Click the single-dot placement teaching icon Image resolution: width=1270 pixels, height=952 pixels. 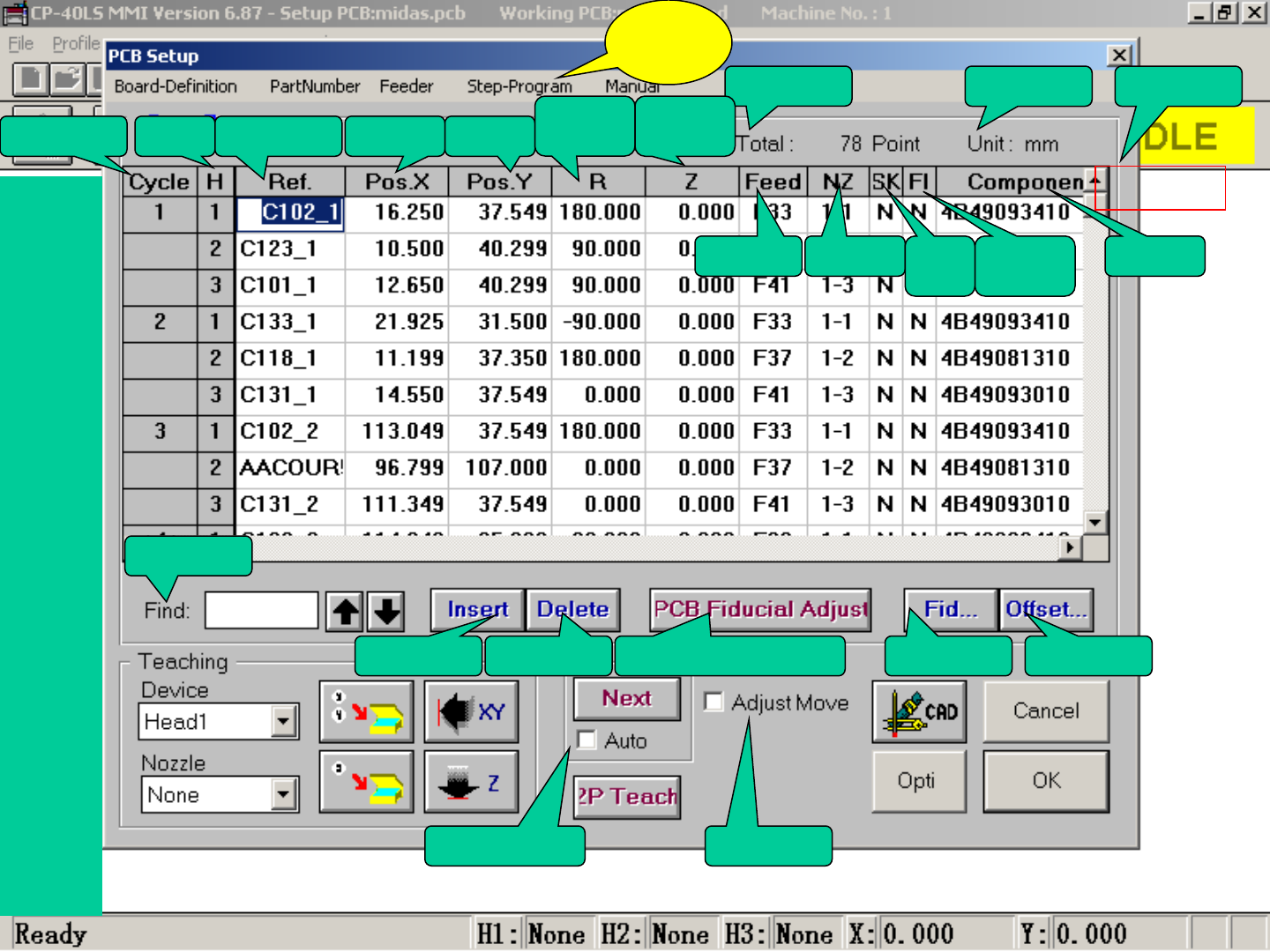pos(367,781)
